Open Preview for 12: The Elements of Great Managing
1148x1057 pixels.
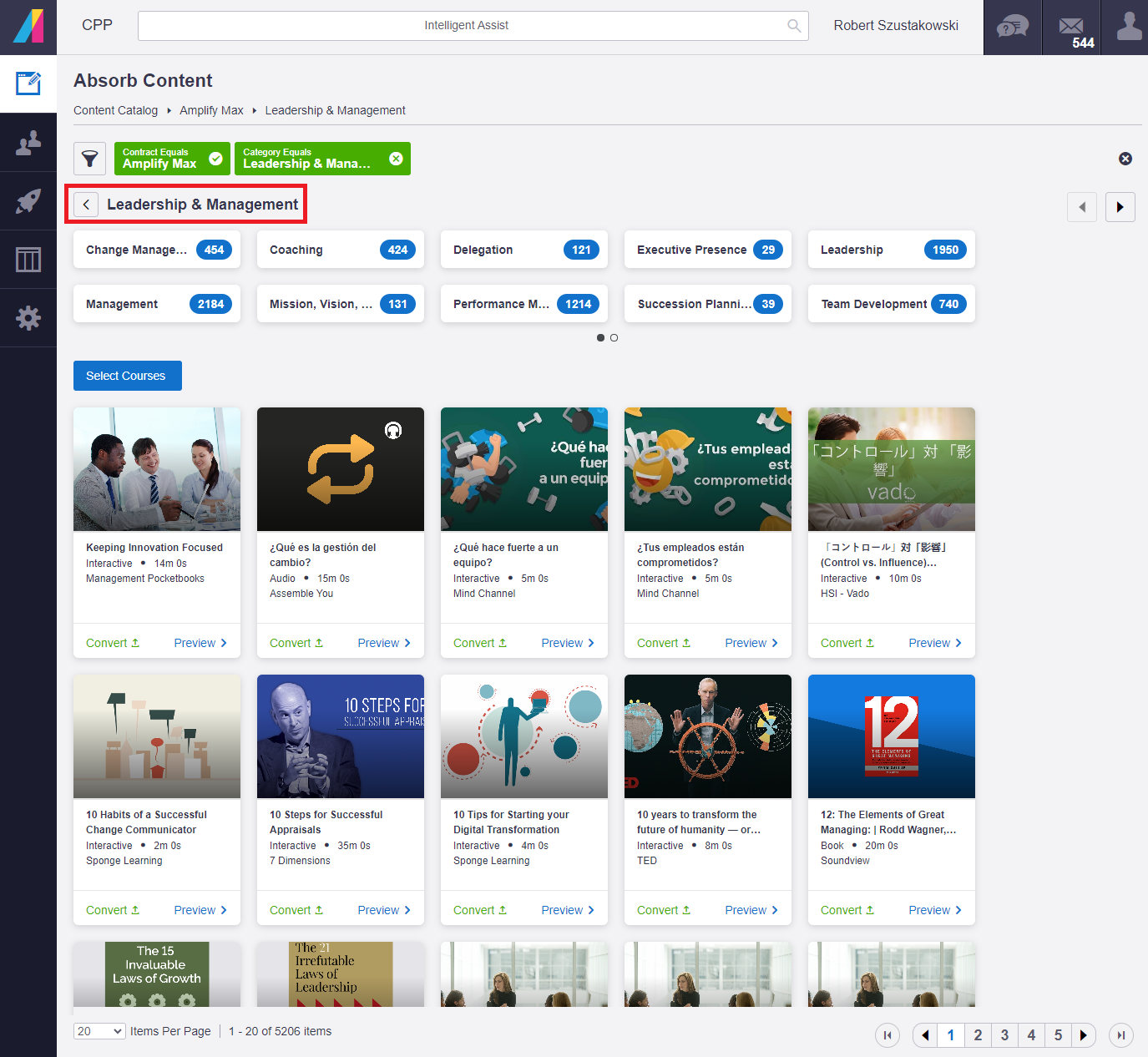coord(935,910)
